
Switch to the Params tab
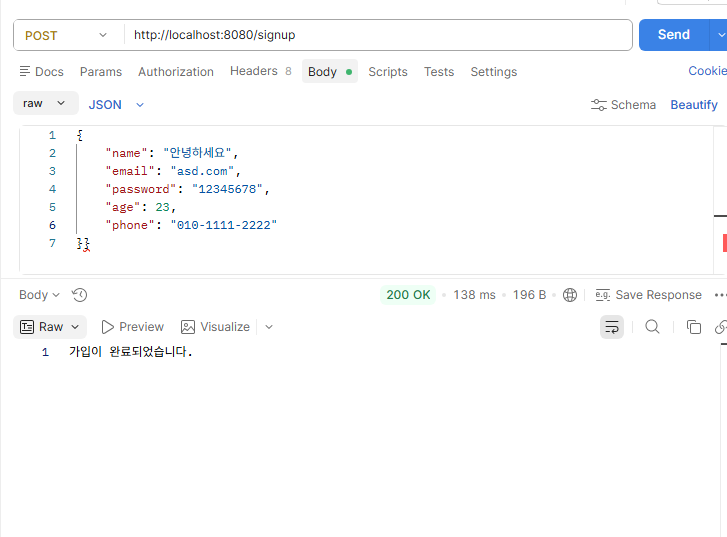[101, 72]
